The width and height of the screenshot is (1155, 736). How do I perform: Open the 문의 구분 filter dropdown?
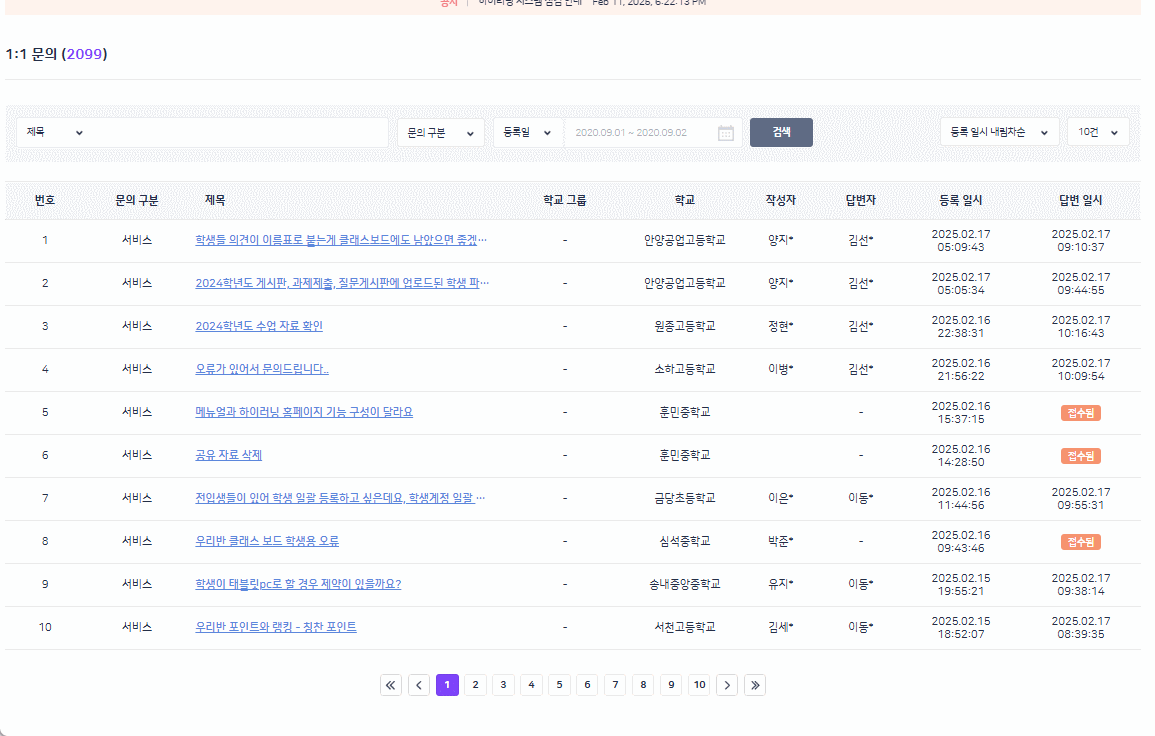coord(440,133)
